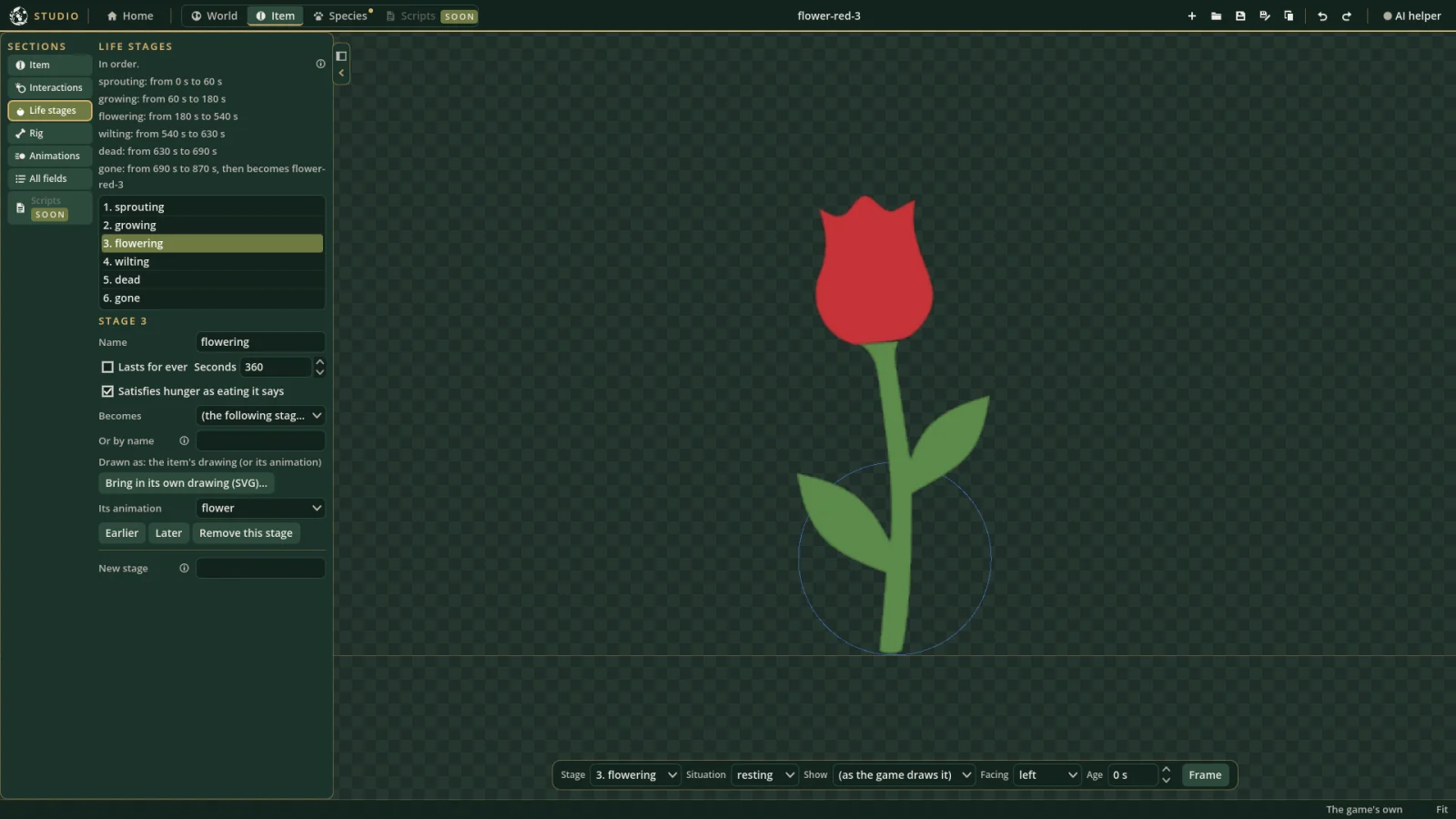This screenshot has width=1456, height=819.
Task: Open the Stage dropdown in bottom bar
Action: [x=635, y=775]
